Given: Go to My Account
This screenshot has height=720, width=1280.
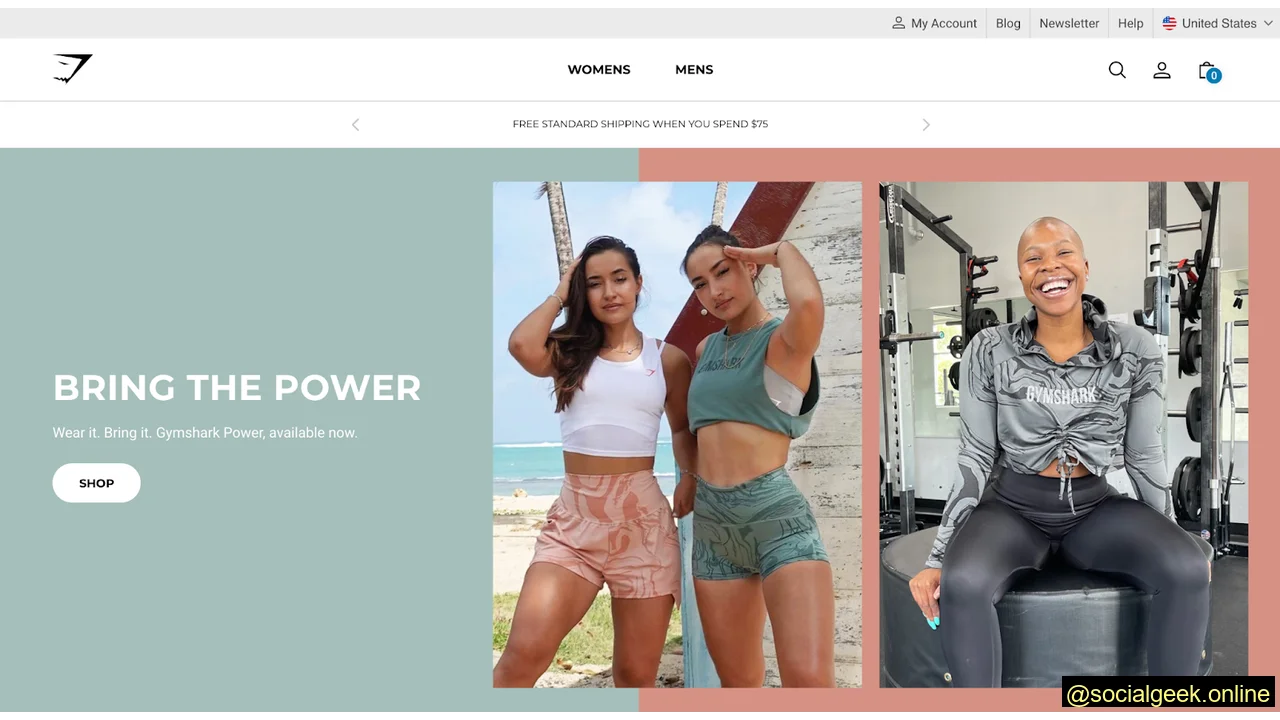Looking at the screenshot, I should (942, 22).
